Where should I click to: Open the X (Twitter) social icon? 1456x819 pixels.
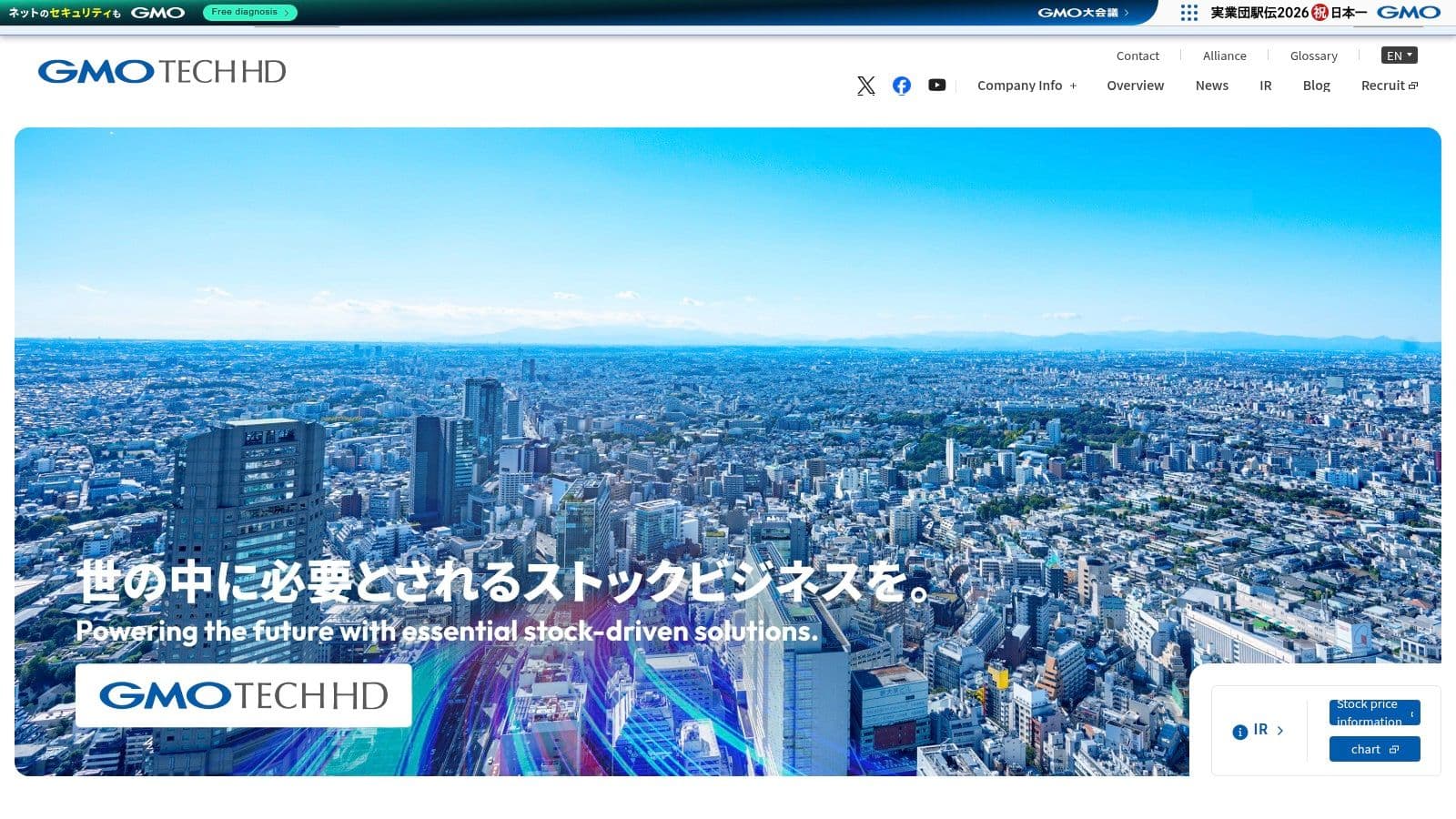point(866,86)
